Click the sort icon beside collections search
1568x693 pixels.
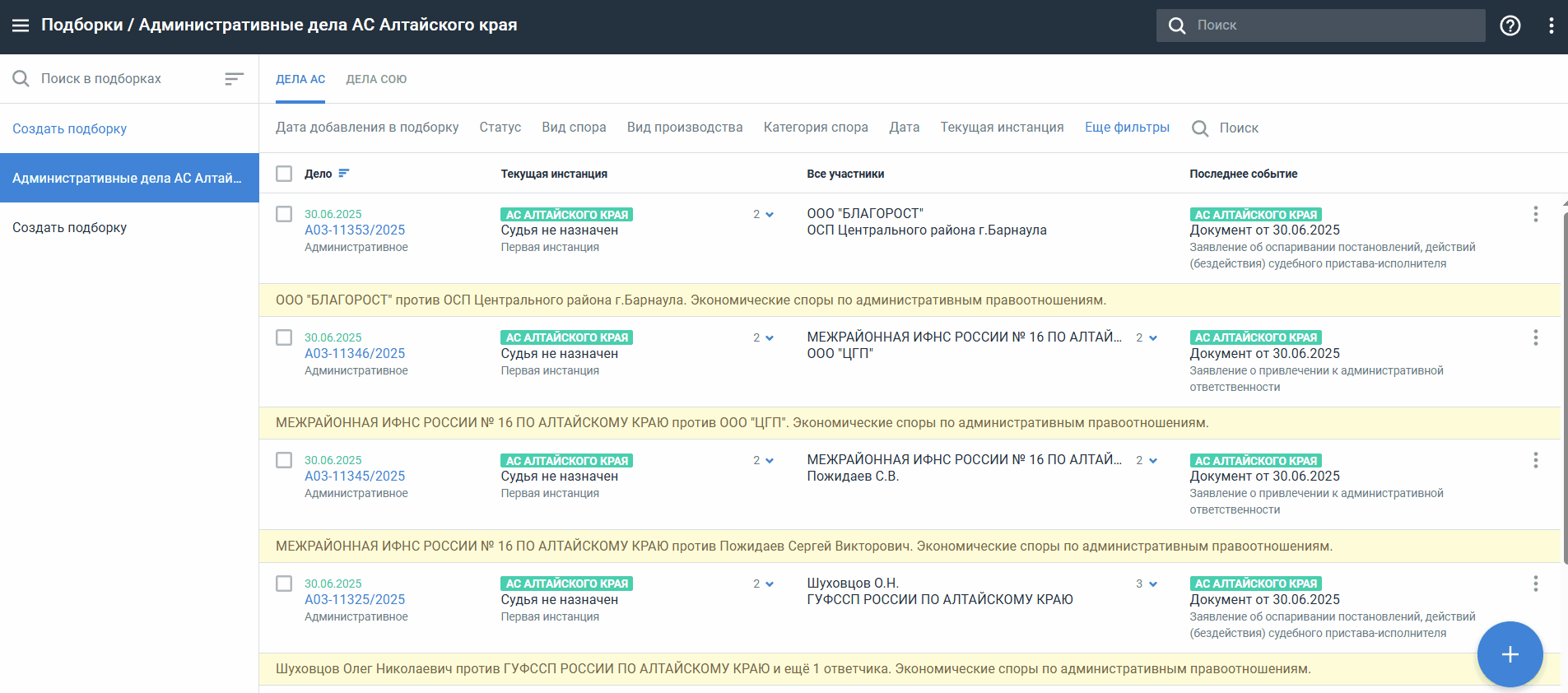pyautogui.click(x=235, y=79)
